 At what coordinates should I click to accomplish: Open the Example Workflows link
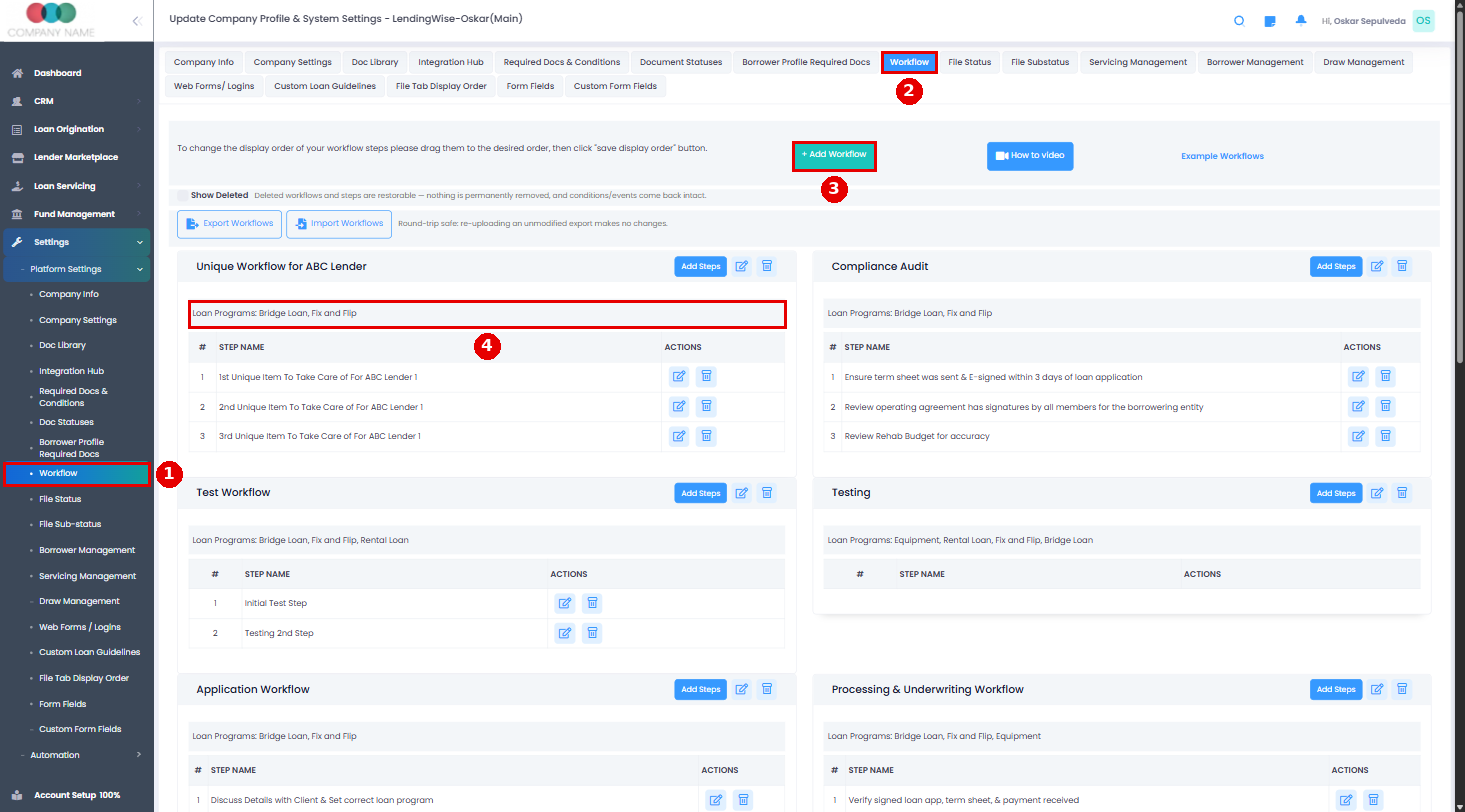[x=1222, y=156]
